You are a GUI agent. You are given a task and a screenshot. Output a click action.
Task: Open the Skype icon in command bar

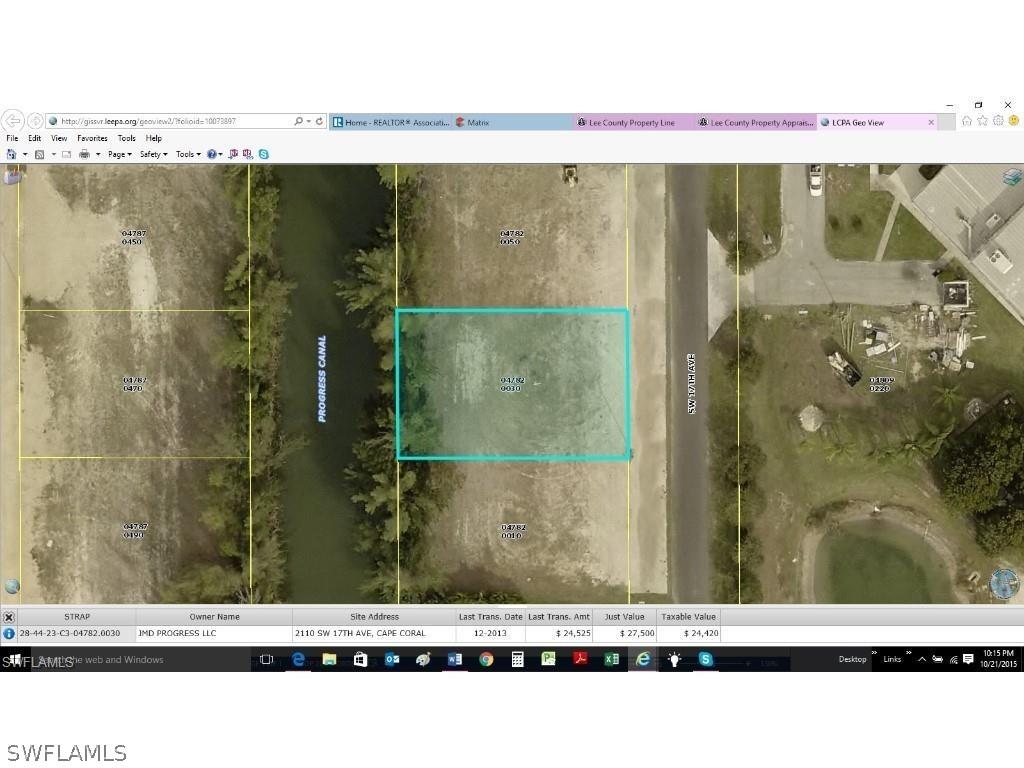(x=262, y=153)
